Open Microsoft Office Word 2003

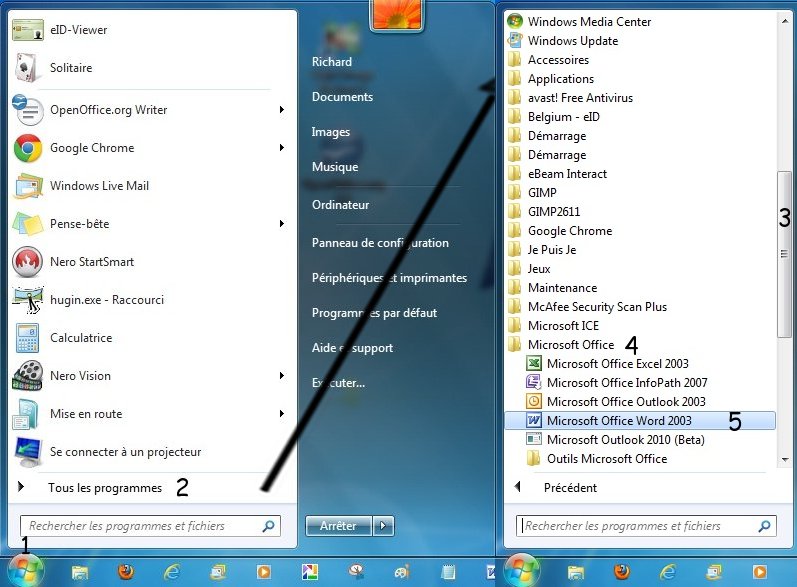(640, 421)
